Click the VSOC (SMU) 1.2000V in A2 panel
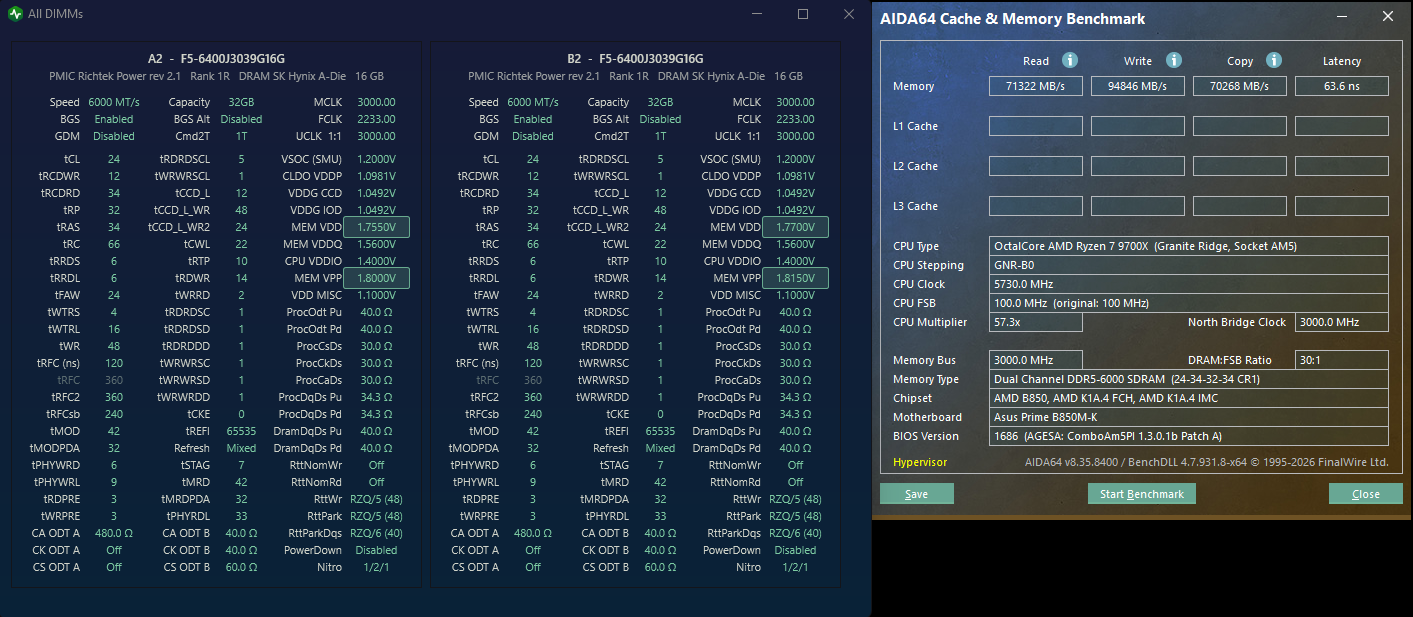This screenshot has height=617, width=1413. coord(376,159)
